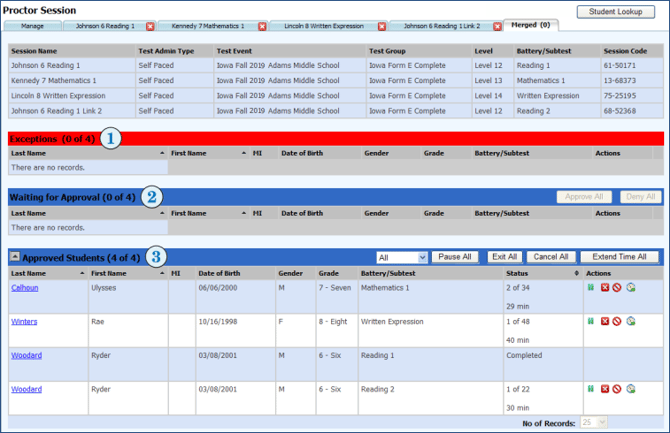The height and width of the screenshot is (433, 670).
Task: Pause Ryder Woodard's Reading 2 test
Action: 591,389
